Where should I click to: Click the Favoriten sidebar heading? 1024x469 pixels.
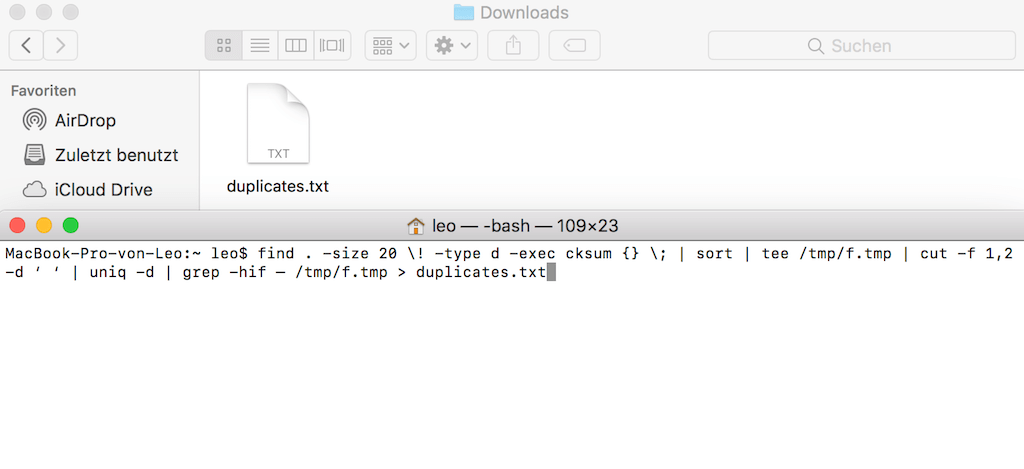[x=44, y=91]
